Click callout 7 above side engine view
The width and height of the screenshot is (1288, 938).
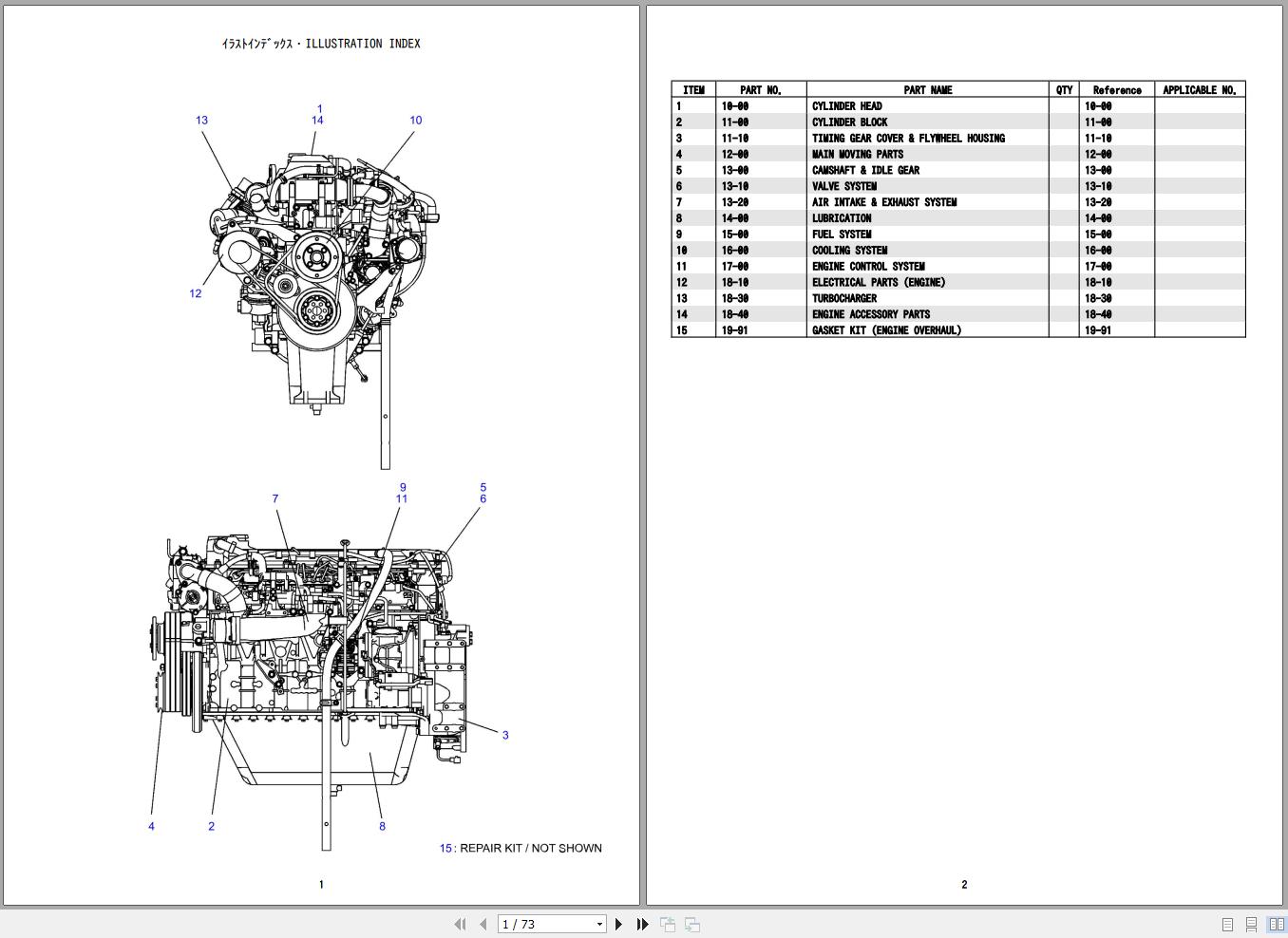point(275,498)
